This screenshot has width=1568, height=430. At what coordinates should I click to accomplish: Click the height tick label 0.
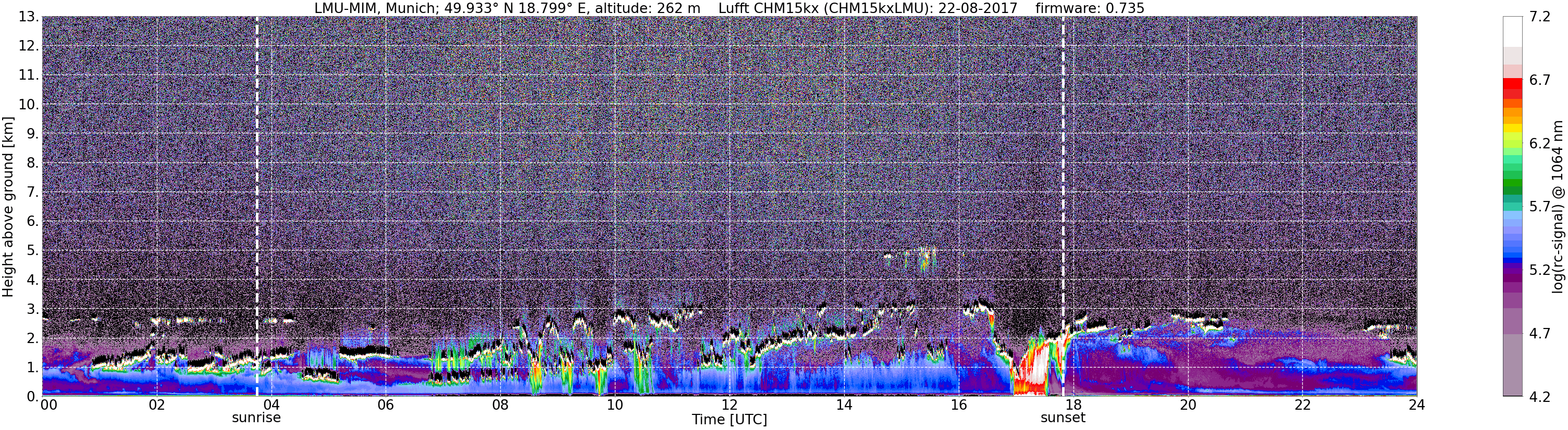[x=33, y=396]
